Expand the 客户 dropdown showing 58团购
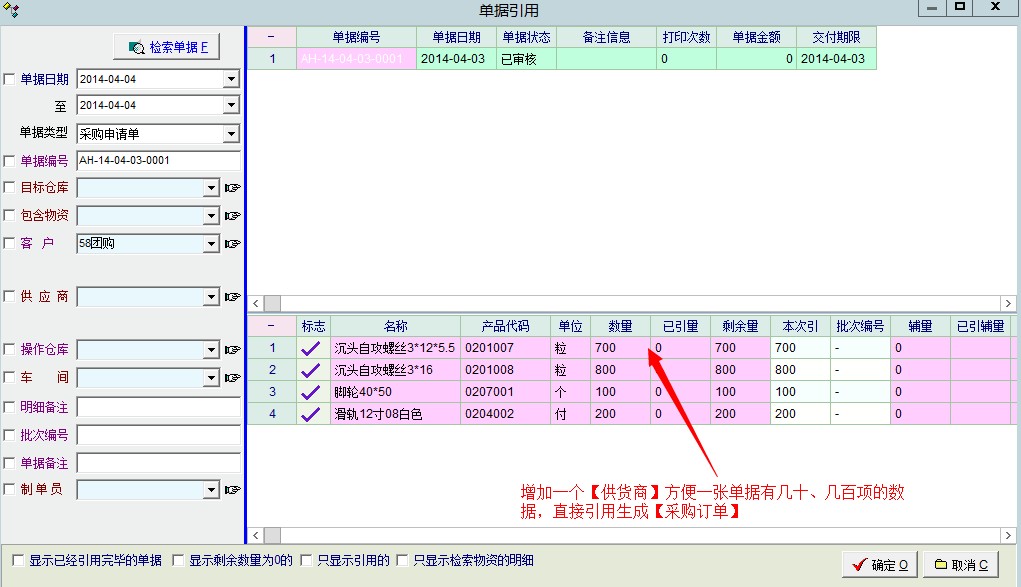 coord(210,243)
